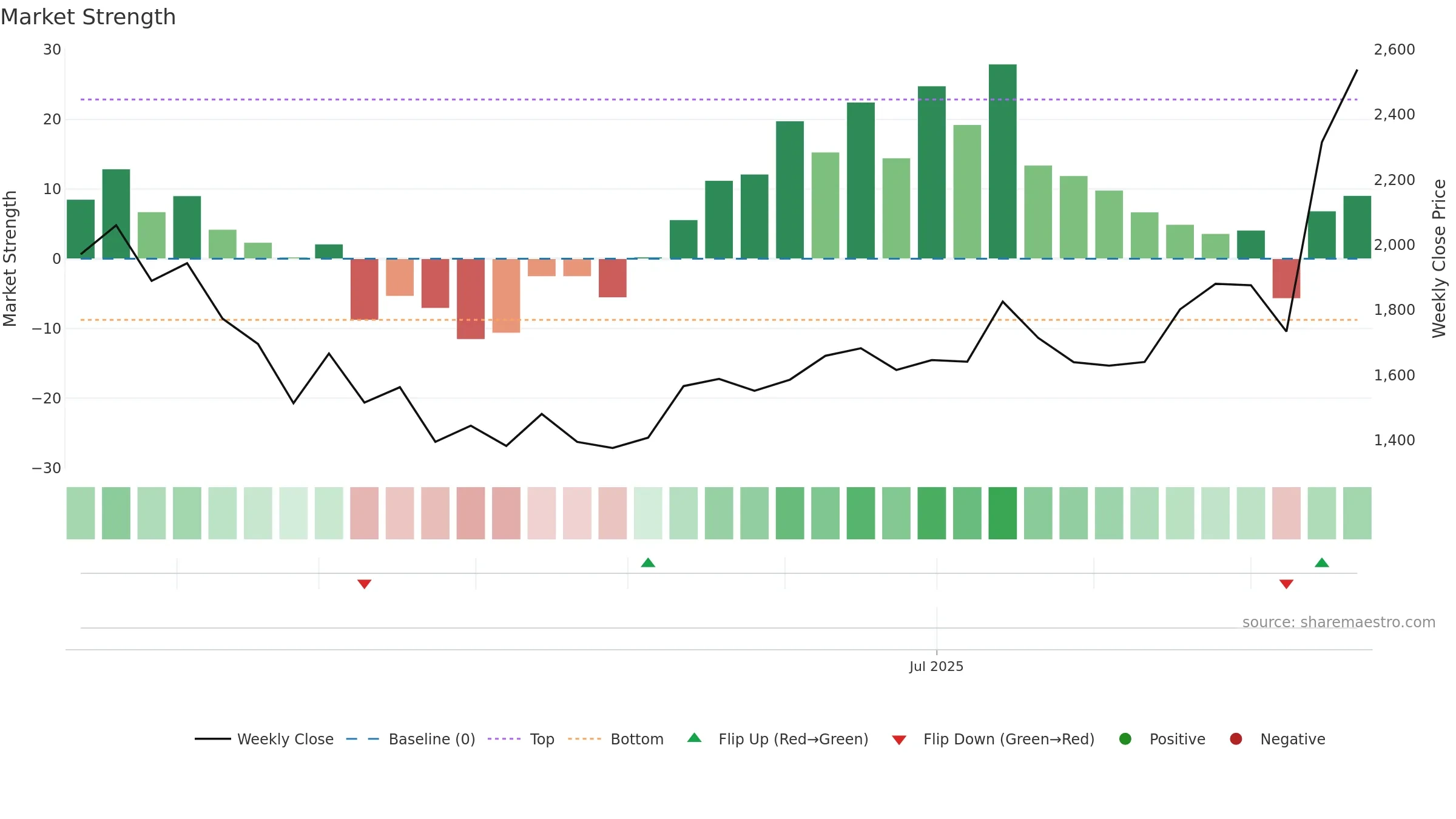Click the green triangle icon in the legend

pos(695,738)
